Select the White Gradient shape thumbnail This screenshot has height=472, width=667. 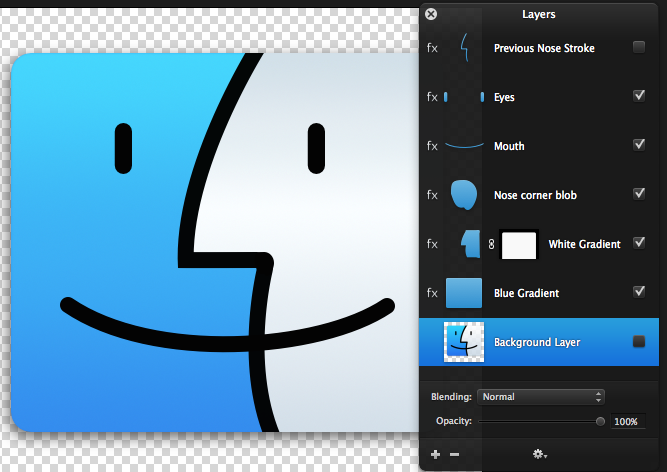coord(470,244)
